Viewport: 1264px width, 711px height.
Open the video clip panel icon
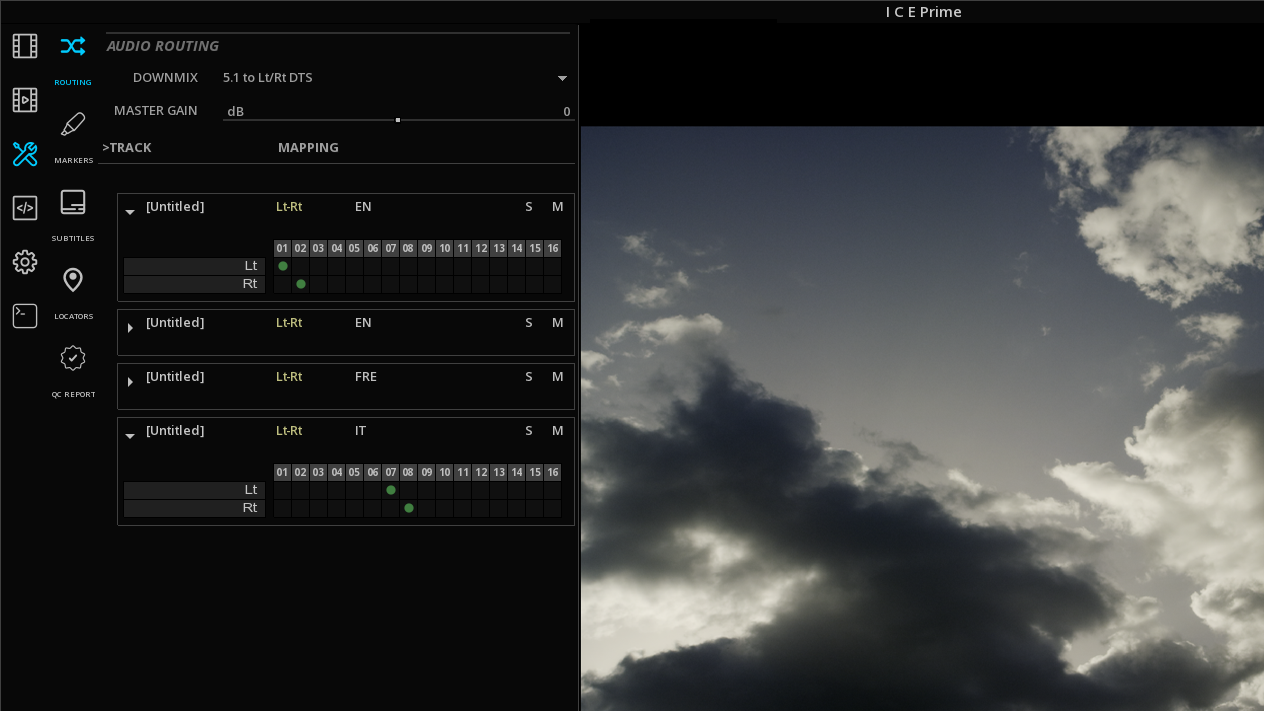click(25, 100)
